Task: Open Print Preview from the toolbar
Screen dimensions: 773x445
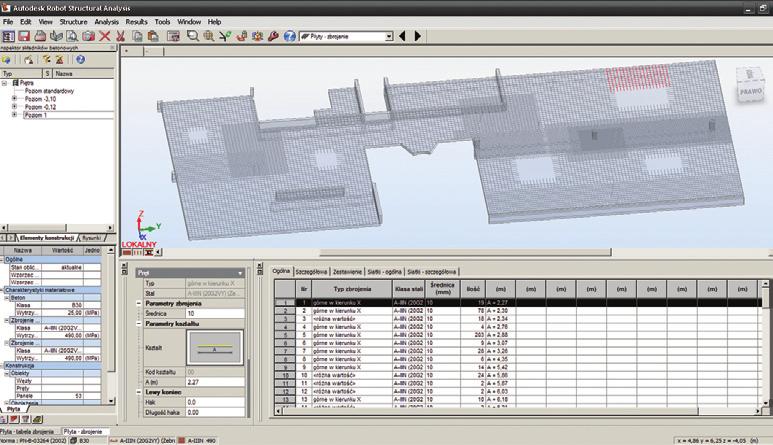Action: pyautogui.click(x=72, y=36)
